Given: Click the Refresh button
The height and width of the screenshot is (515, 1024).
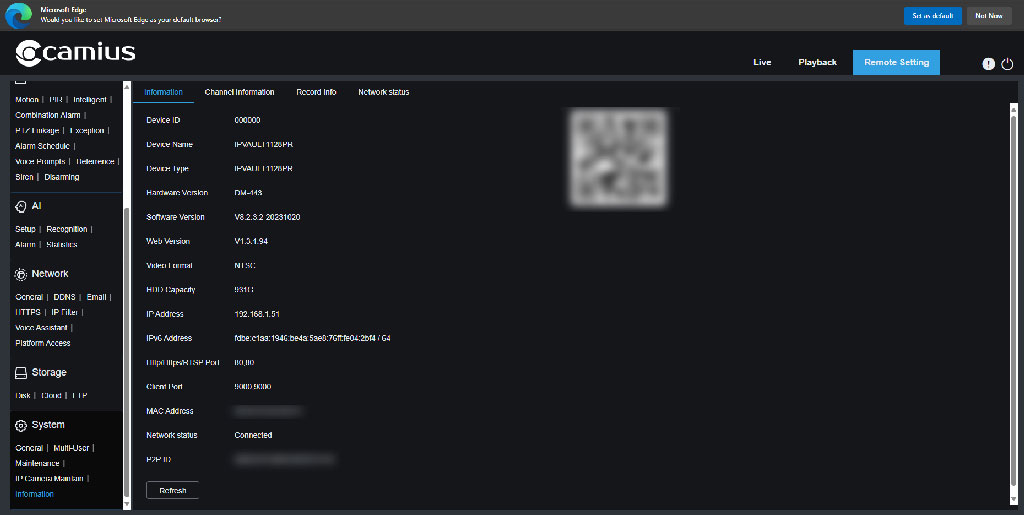Looking at the screenshot, I should coord(172,491).
